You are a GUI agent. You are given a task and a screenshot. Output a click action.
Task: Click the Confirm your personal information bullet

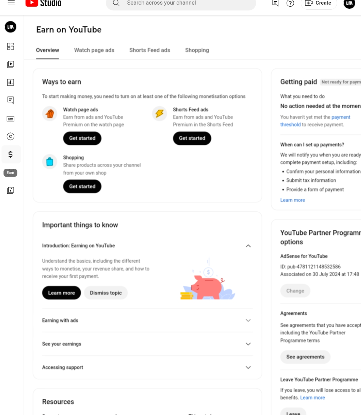click(323, 171)
